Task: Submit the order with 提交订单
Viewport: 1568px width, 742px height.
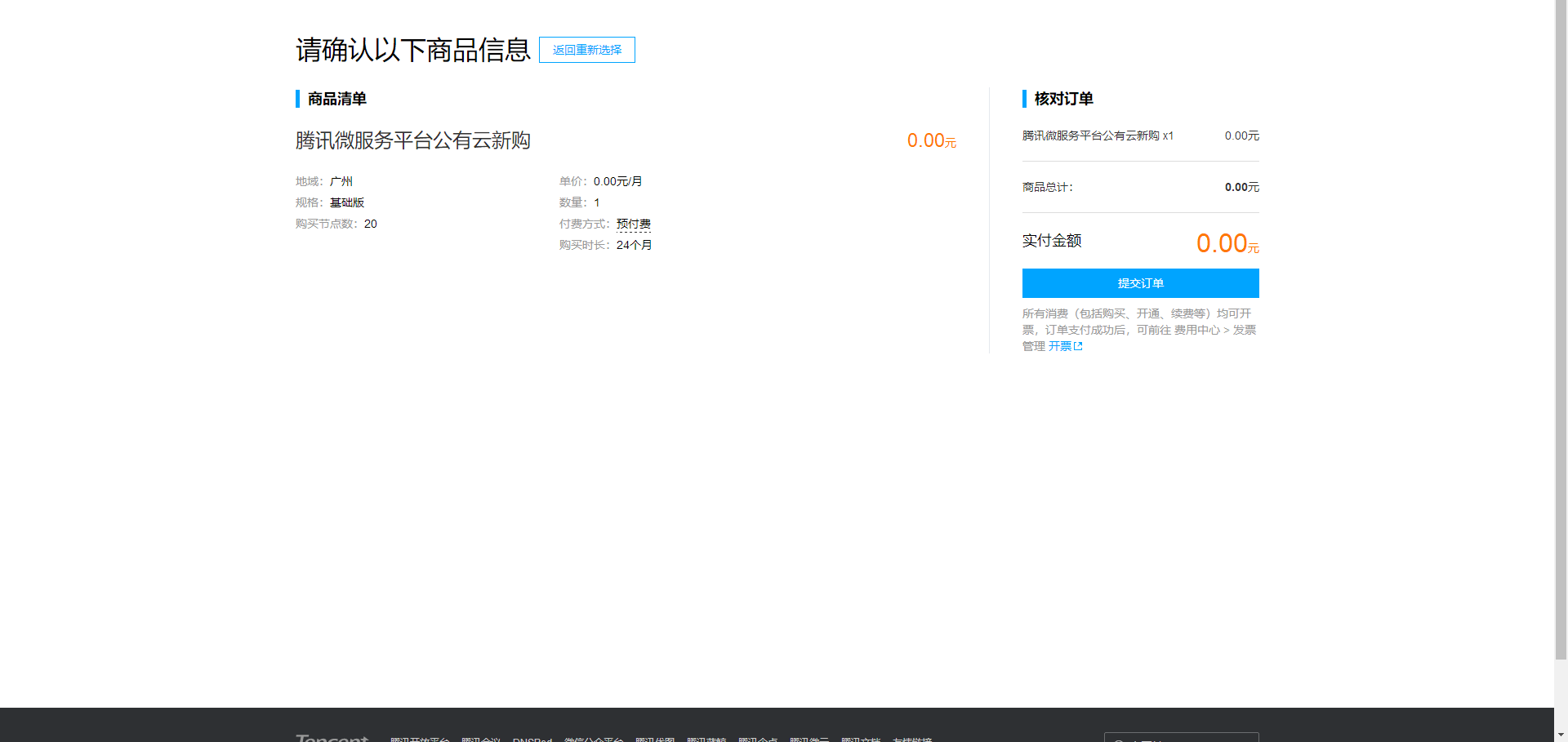Action: 1140,283
